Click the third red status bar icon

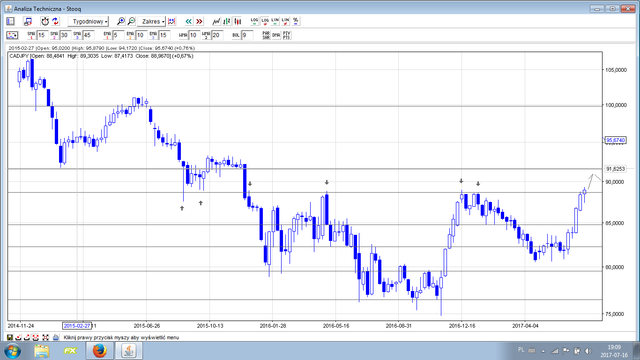(36, 338)
